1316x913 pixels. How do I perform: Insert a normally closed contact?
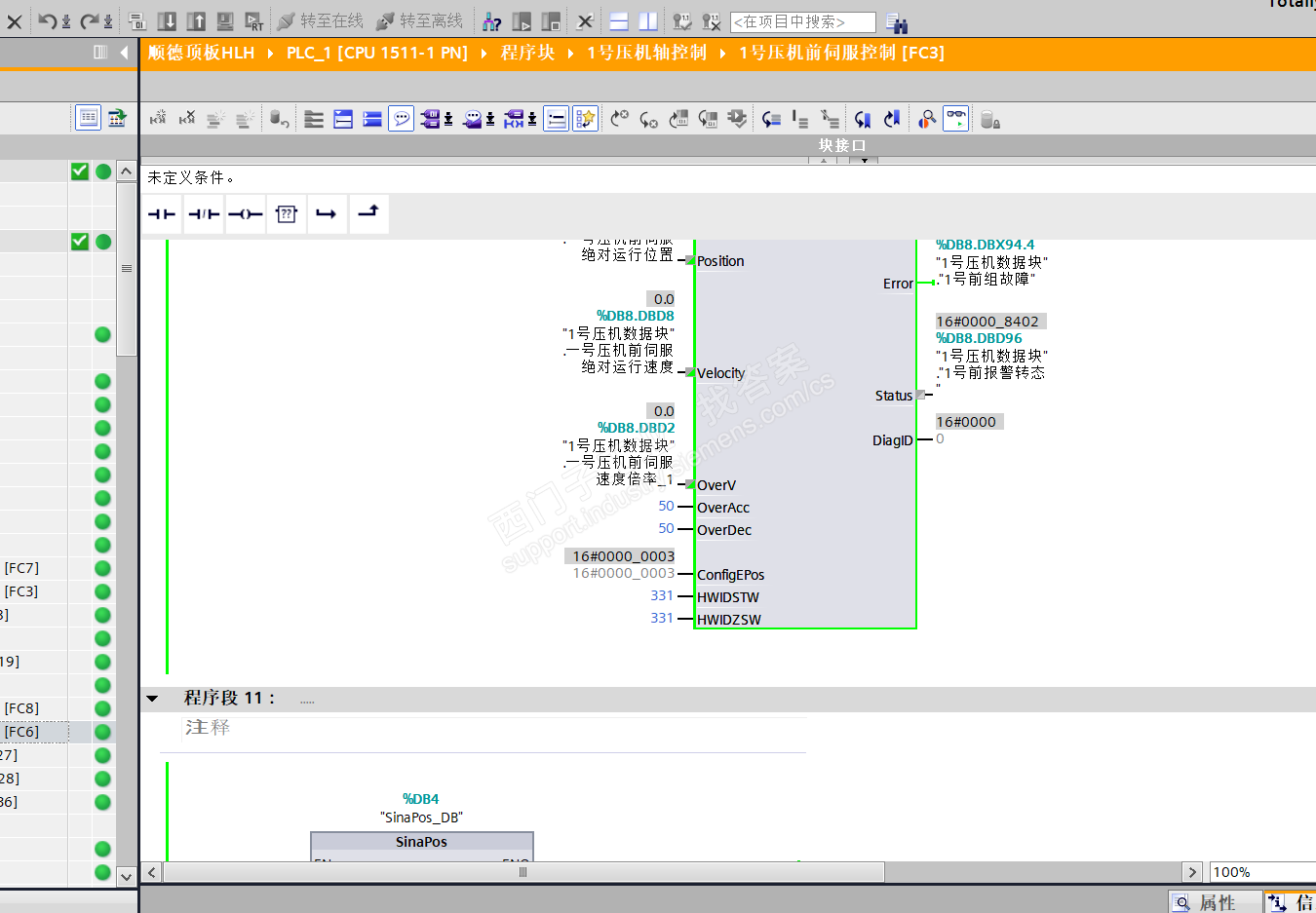pyautogui.click(x=204, y=214)
